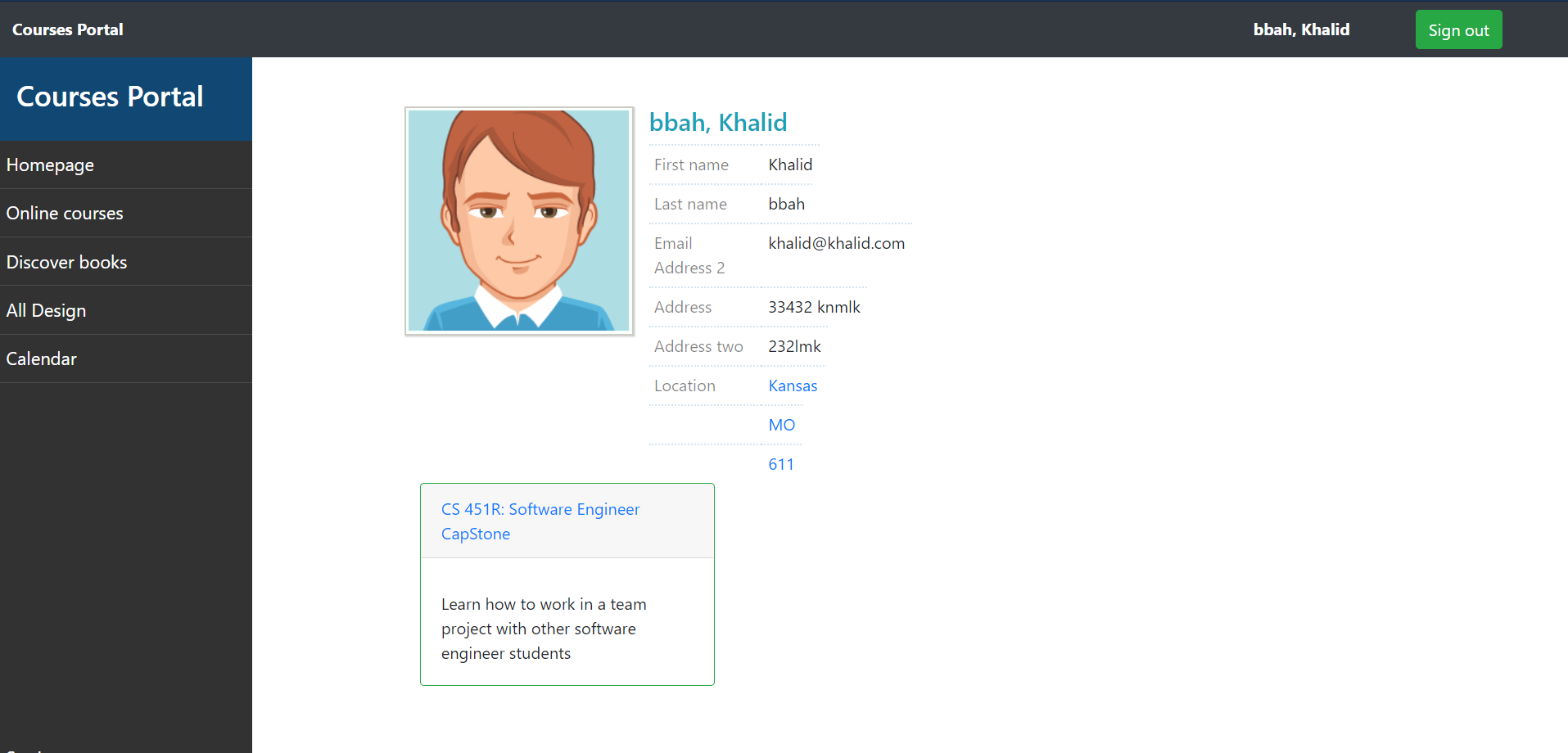
Task: Click the Last name field label
Action: (x=690, y=204)
